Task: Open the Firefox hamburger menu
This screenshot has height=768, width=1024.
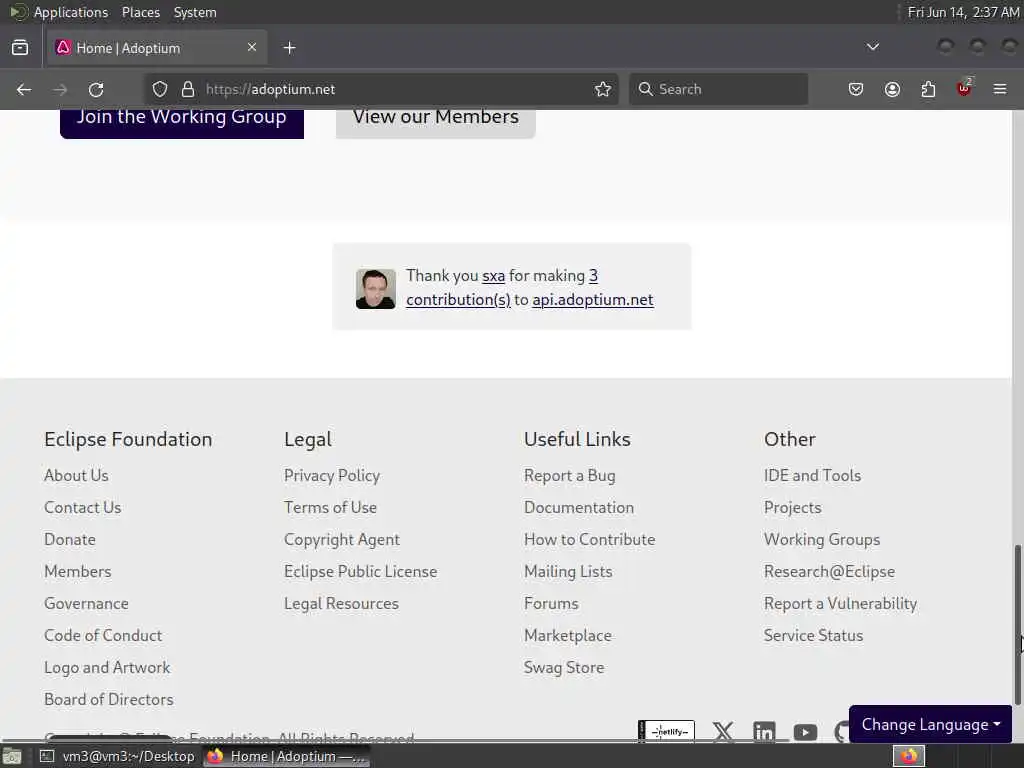Action: 1000,89
